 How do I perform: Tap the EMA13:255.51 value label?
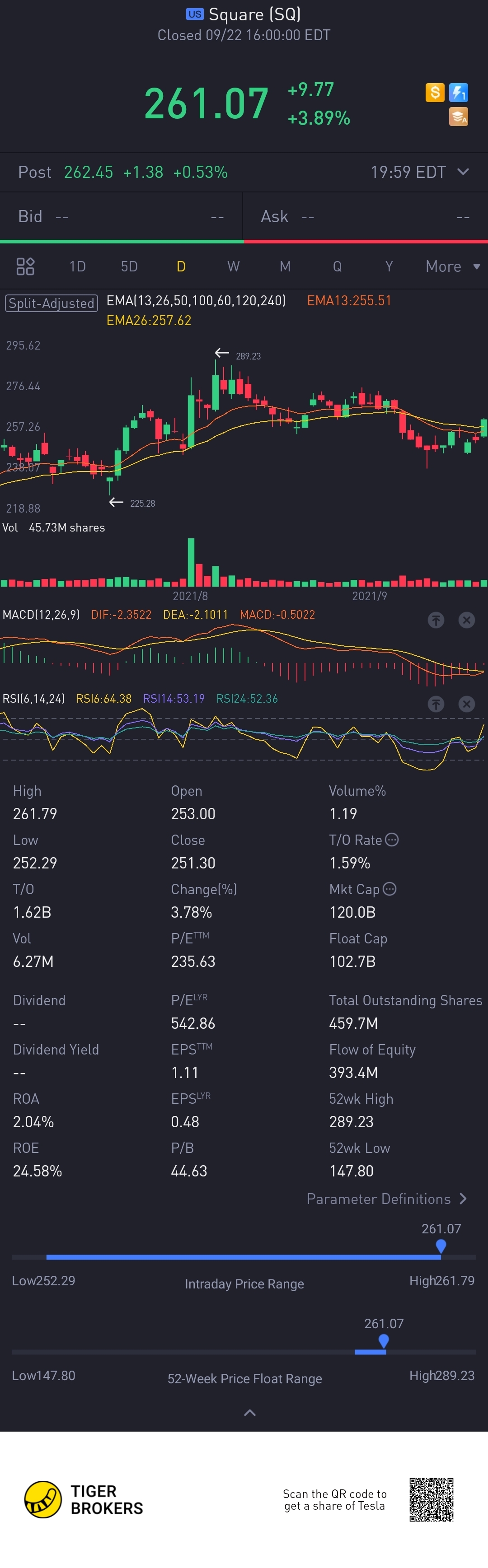click(x=349, y=301)
